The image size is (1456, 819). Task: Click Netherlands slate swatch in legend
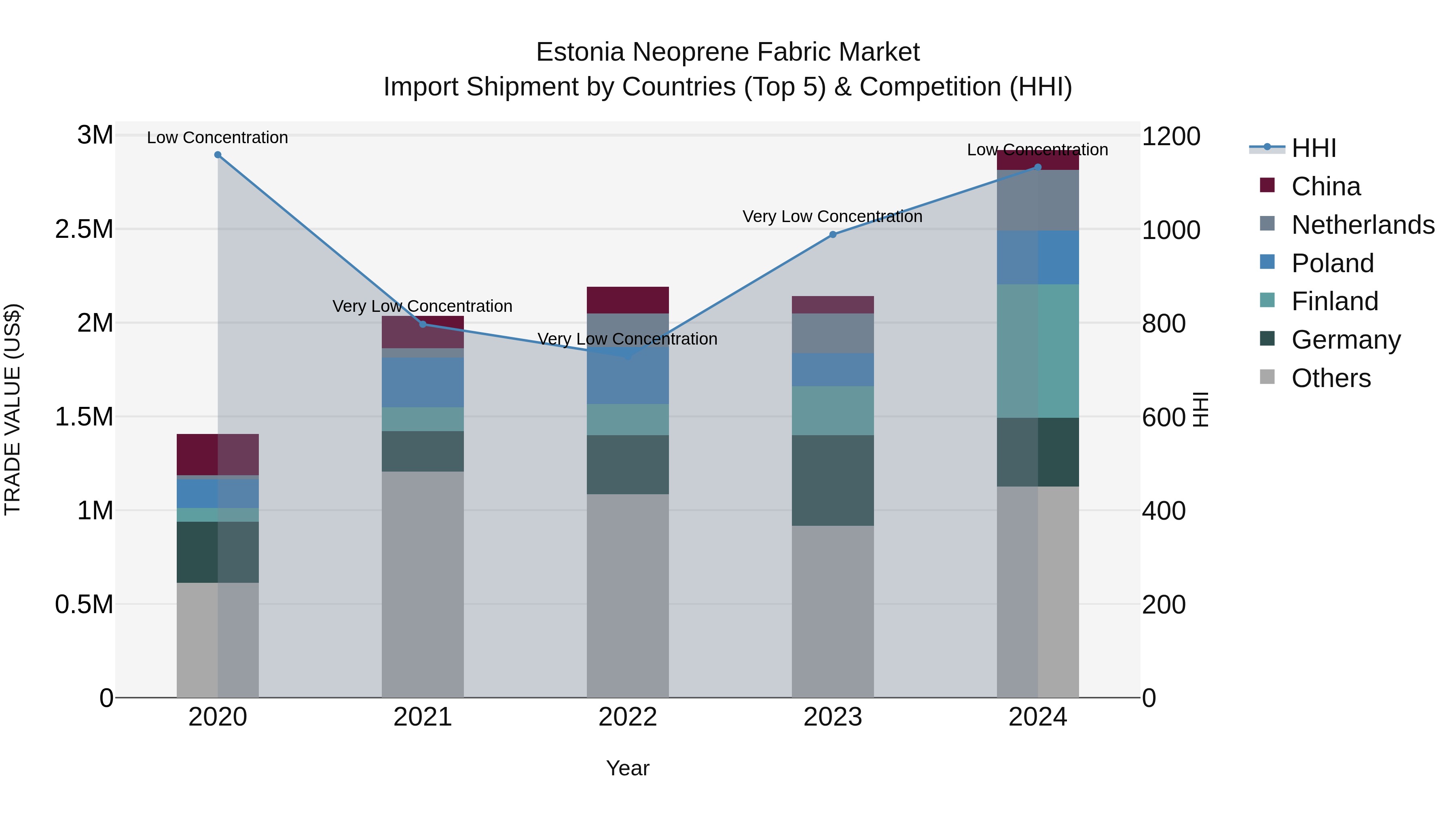click(1267, 223)
